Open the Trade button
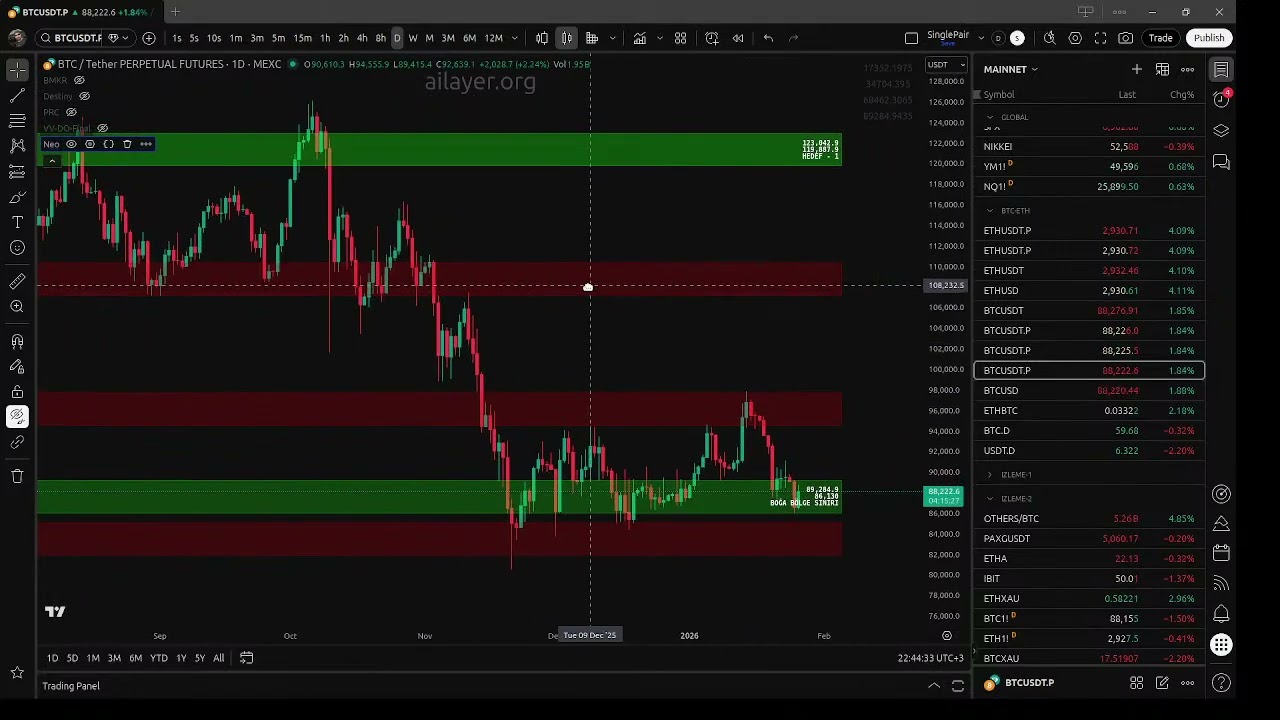1280x720 pixels. [x=1160, y=38]
